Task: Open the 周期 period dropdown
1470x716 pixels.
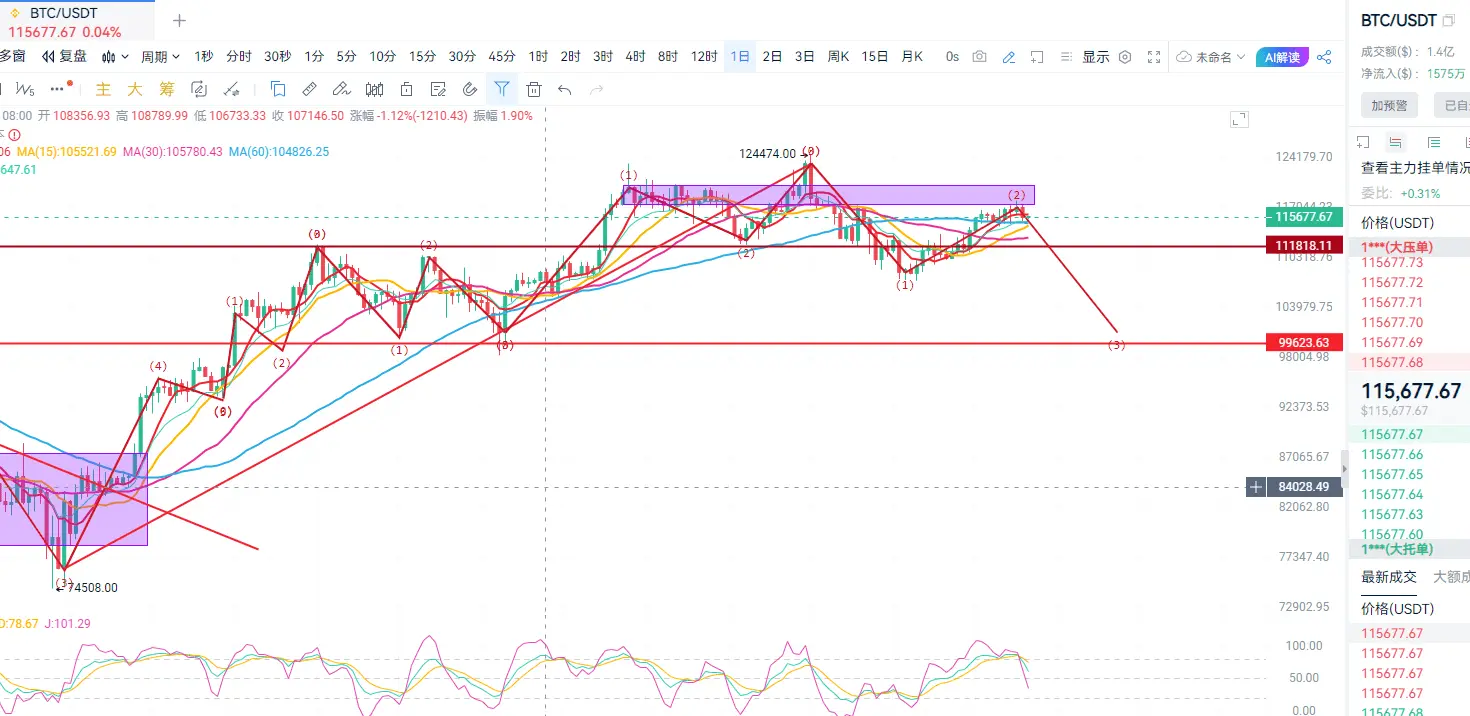Action: click(160, 57)
